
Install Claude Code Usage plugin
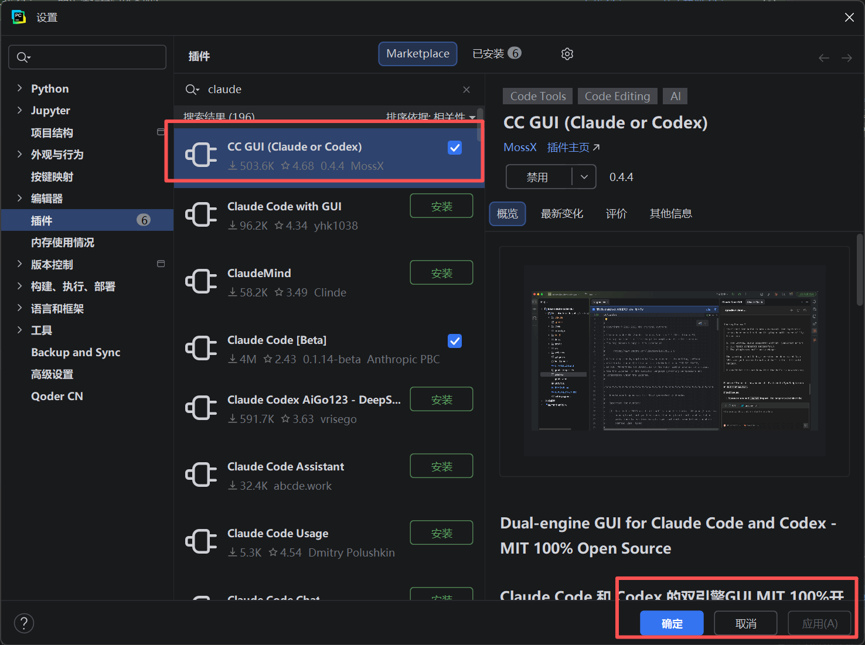coord(441,533)
